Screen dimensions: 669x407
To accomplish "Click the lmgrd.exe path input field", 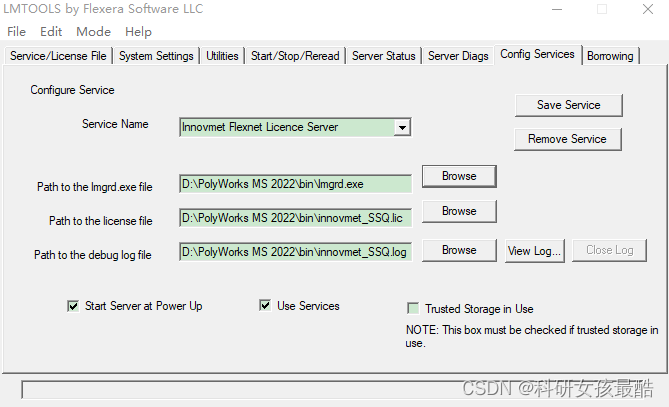I will (296, 184).
